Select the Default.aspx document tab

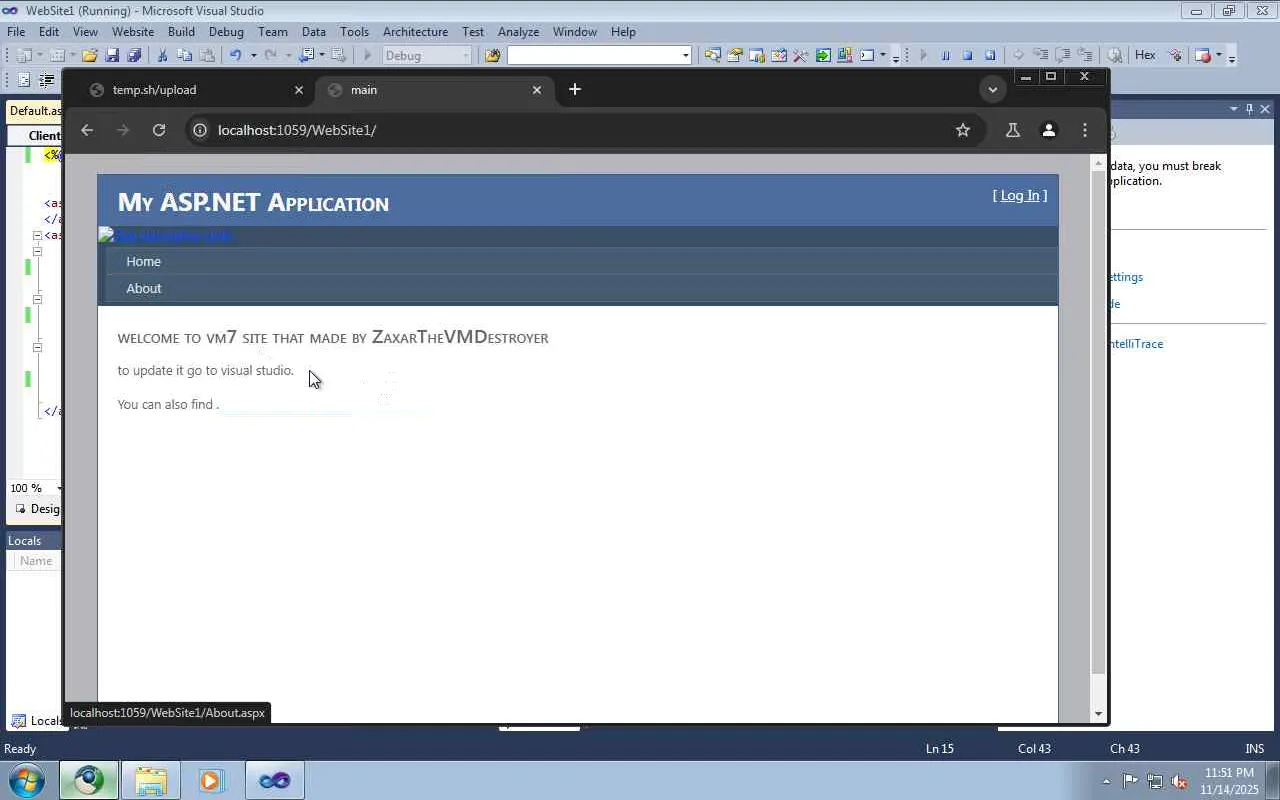34,111
